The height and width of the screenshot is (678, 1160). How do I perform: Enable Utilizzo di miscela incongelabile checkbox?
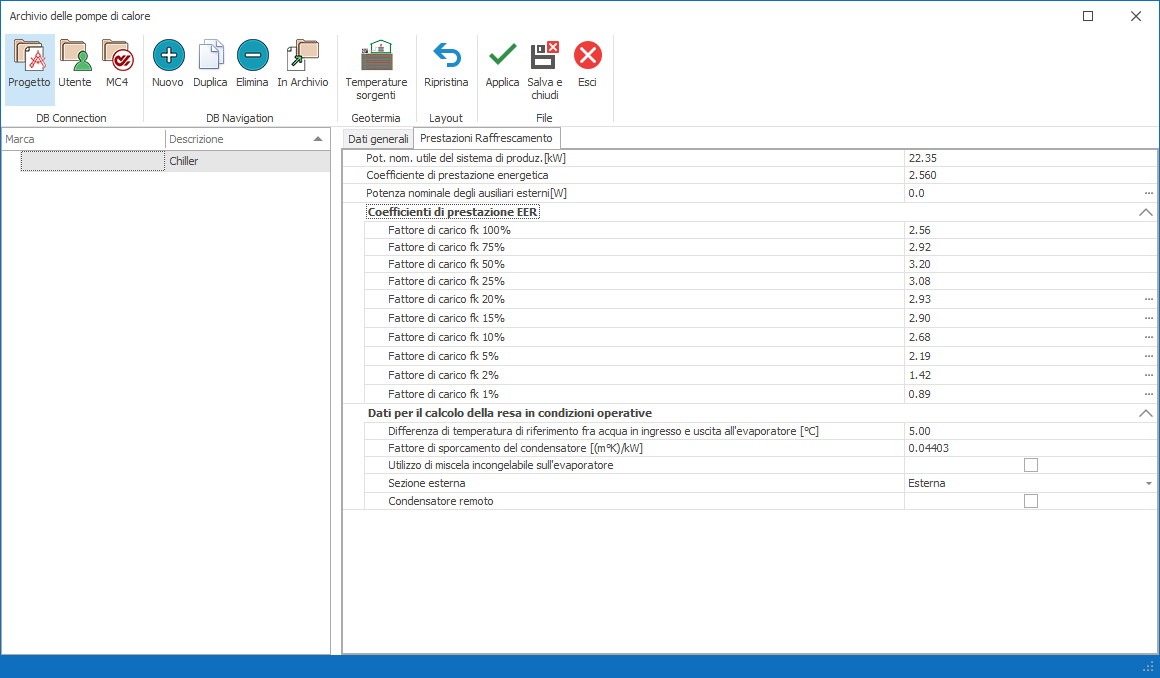[x=1031, y=465]
